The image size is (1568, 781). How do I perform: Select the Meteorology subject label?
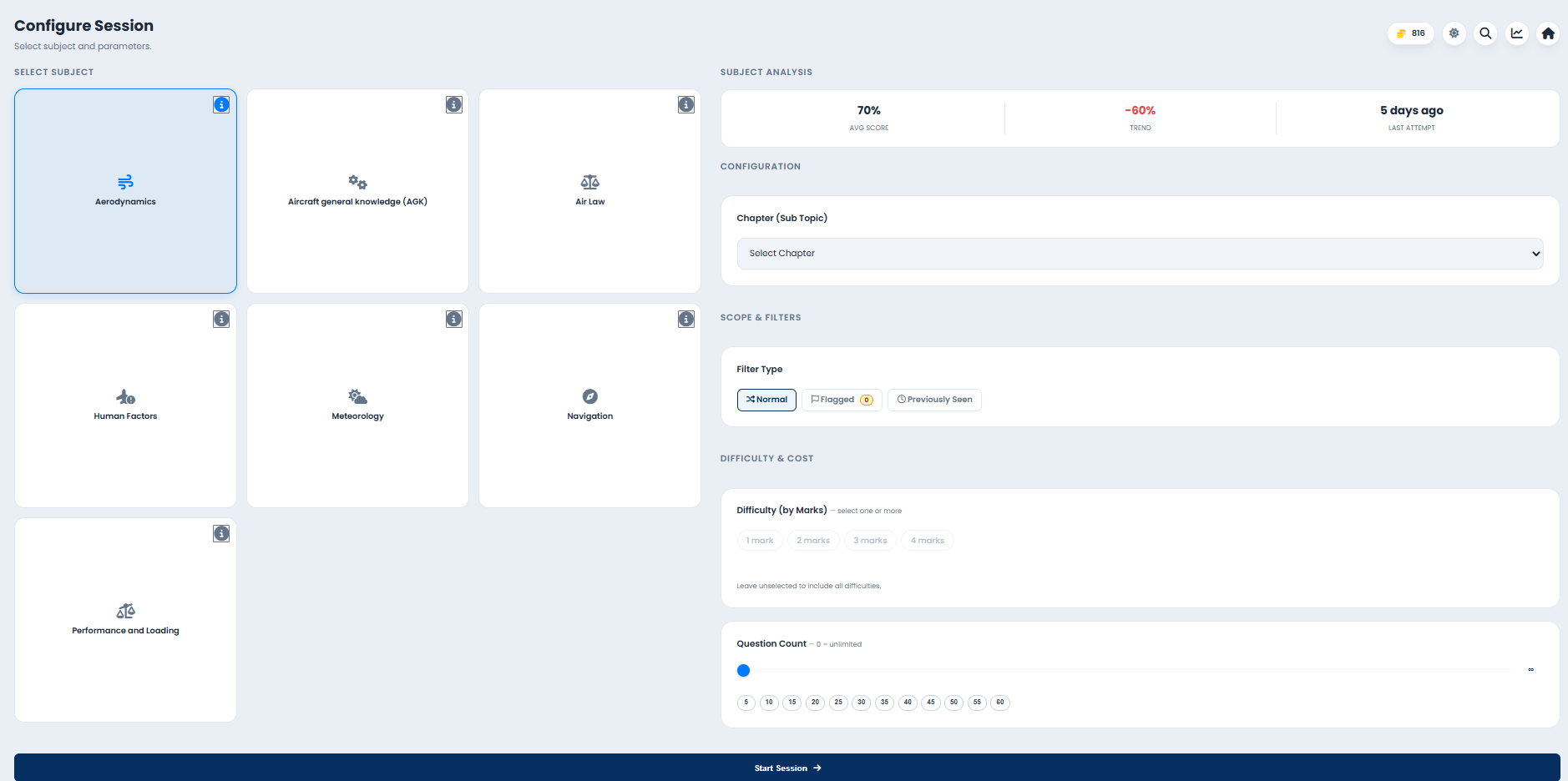point(357,416)
